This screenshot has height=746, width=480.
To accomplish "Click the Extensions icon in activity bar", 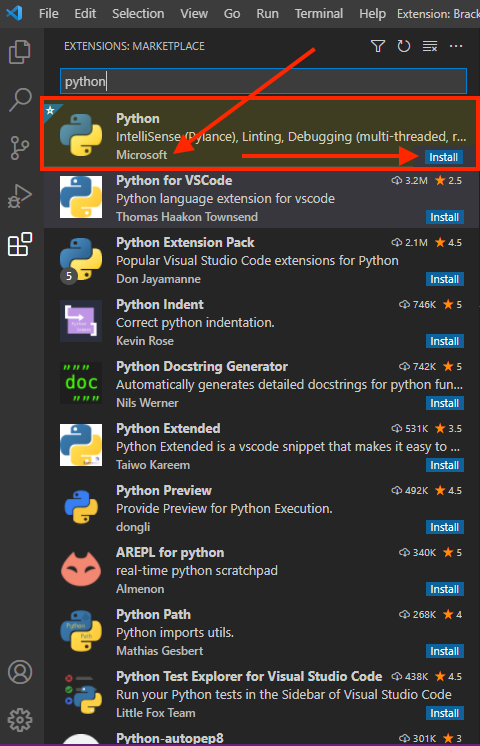I will click(20, 244).
